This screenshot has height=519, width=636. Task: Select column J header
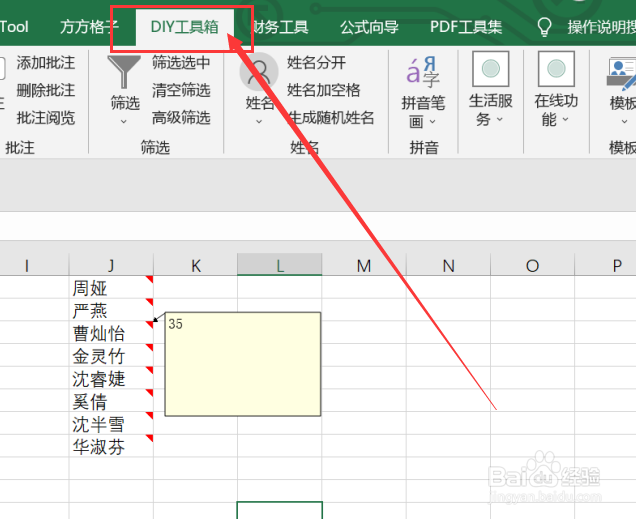111,266
